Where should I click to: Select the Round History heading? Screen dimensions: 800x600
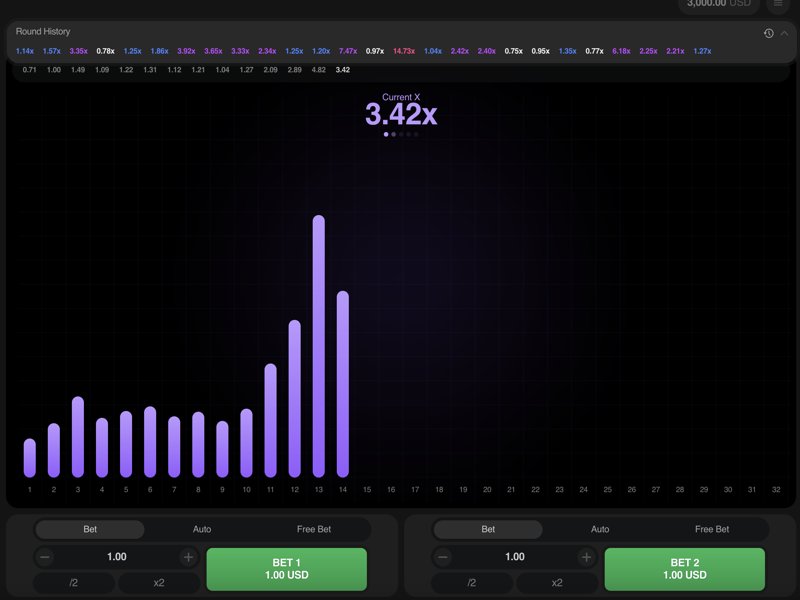click(x=43, y=32)
